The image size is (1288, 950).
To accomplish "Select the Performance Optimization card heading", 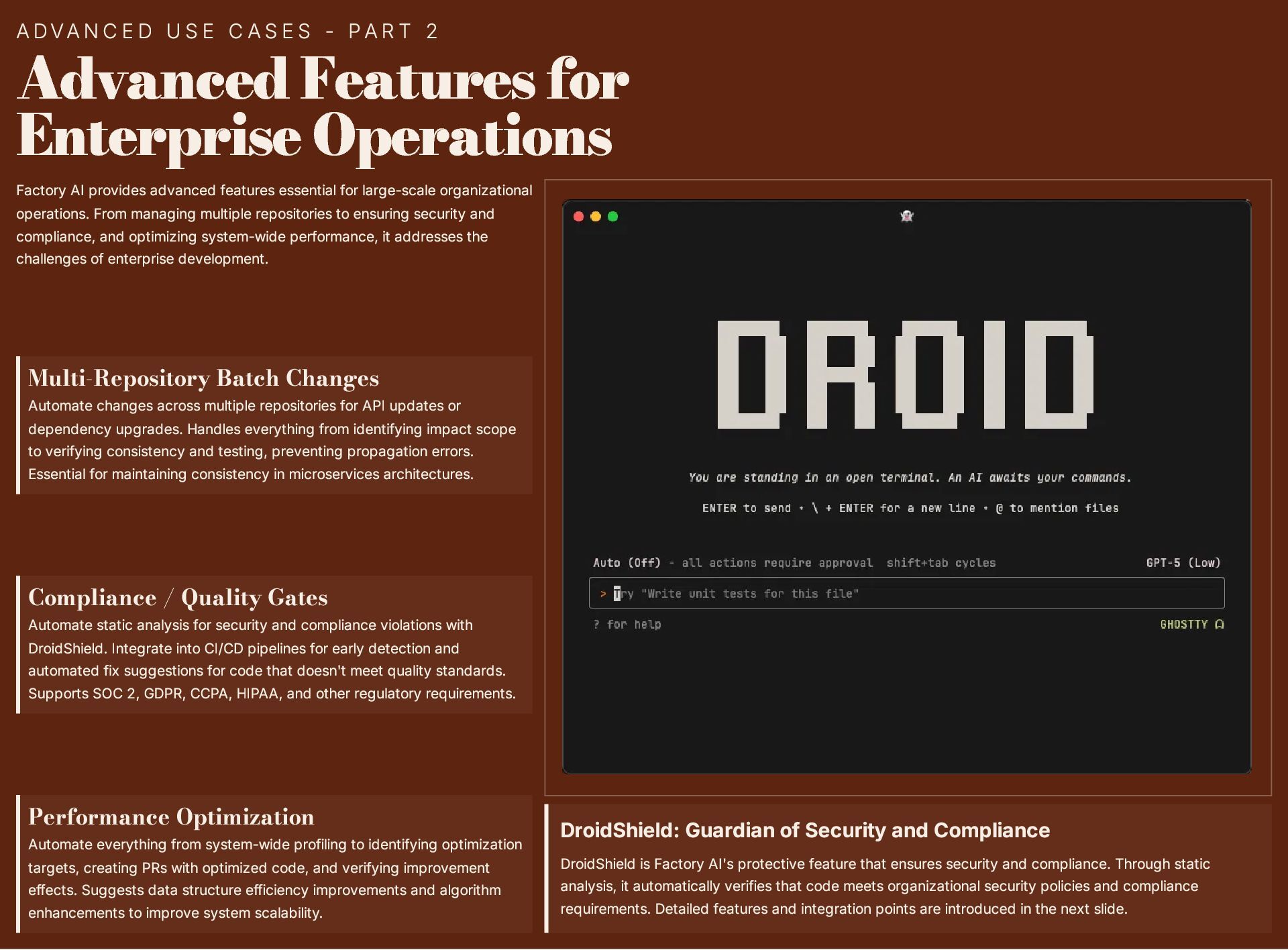I will (171, 817).
